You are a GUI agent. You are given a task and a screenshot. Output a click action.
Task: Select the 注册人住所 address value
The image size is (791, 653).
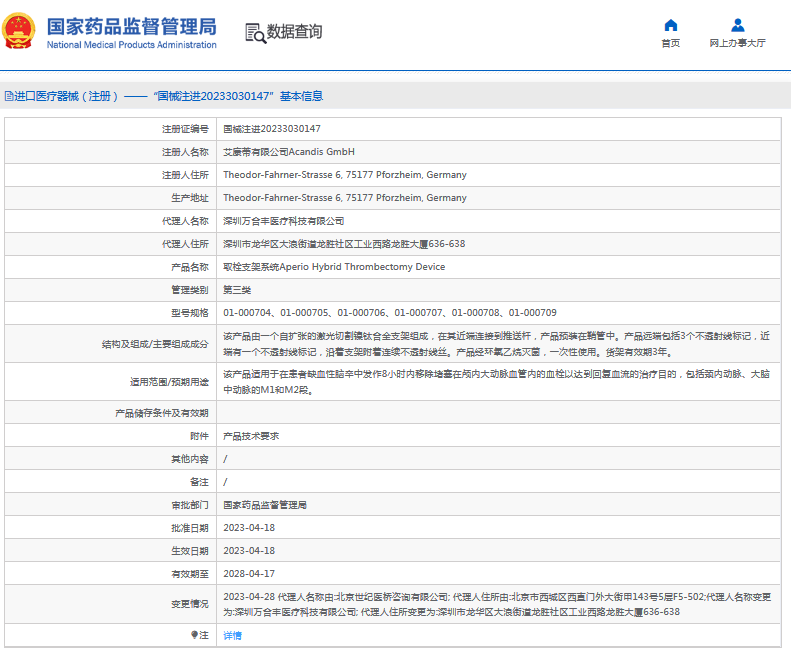345,175
